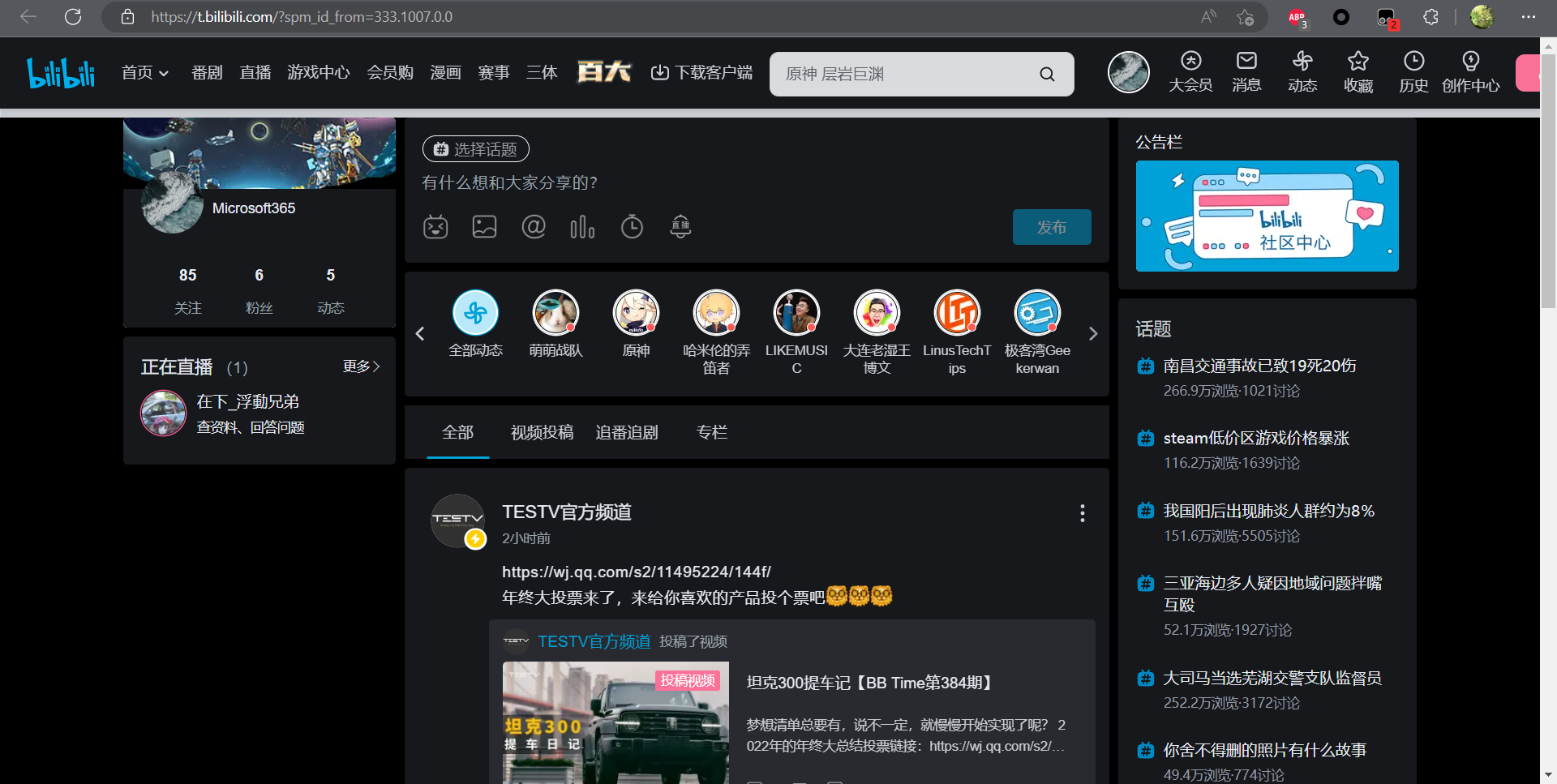Click the bilibili logo in header
Screen dimensions: 1557x784
tap(61, 73)
